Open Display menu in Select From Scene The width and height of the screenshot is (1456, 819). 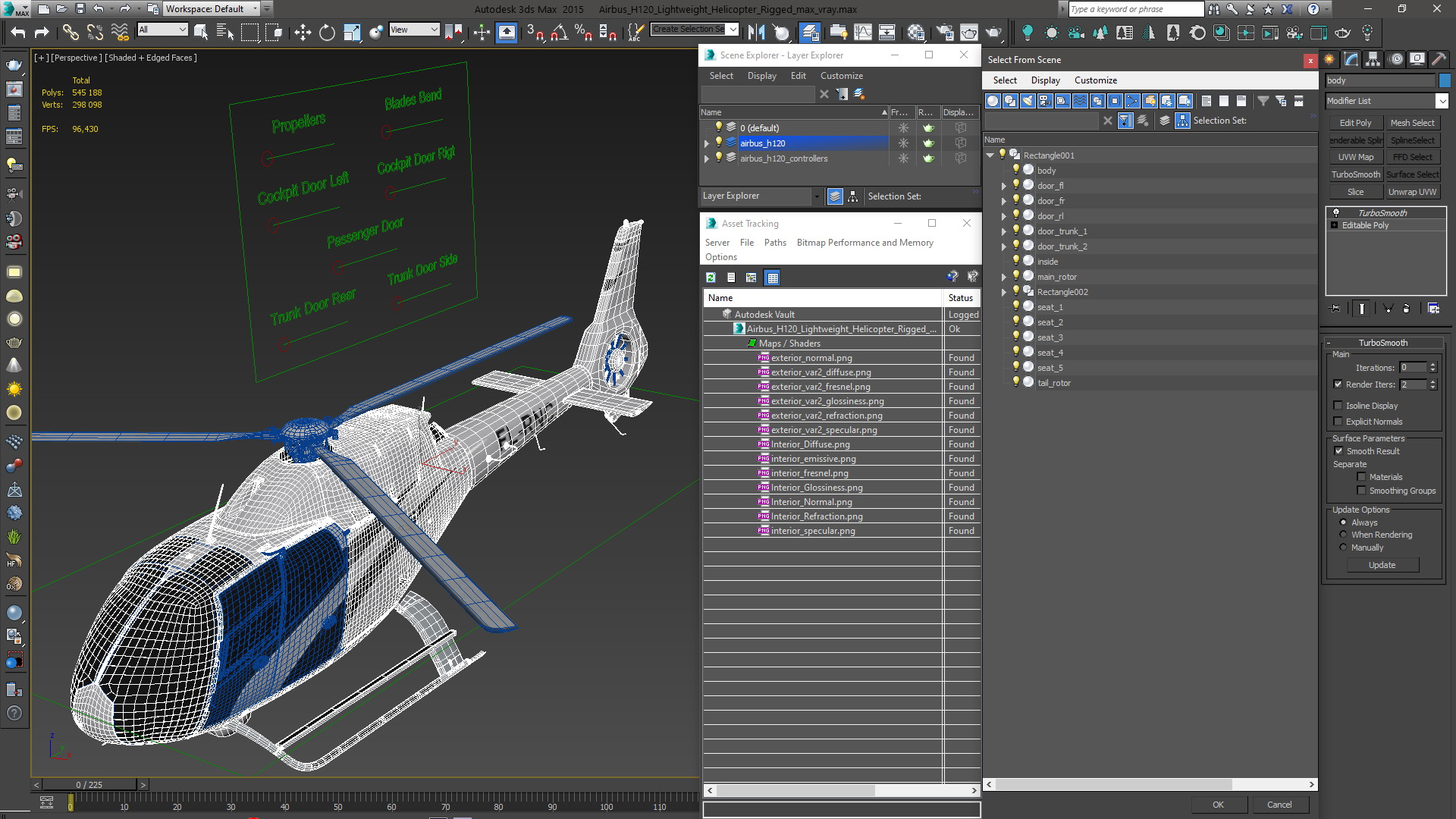tap(1045, 80)
